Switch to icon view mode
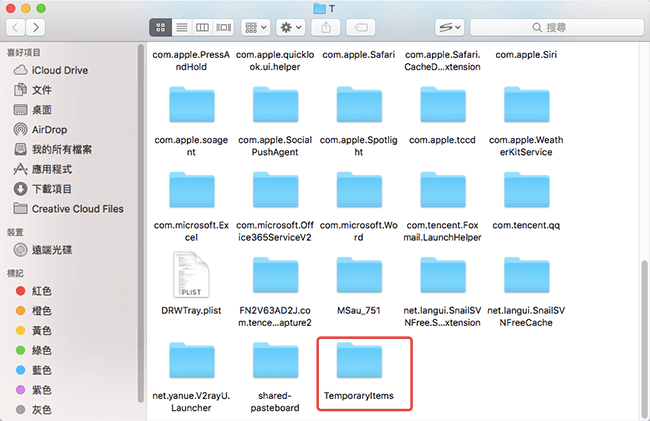 [160, 26]
